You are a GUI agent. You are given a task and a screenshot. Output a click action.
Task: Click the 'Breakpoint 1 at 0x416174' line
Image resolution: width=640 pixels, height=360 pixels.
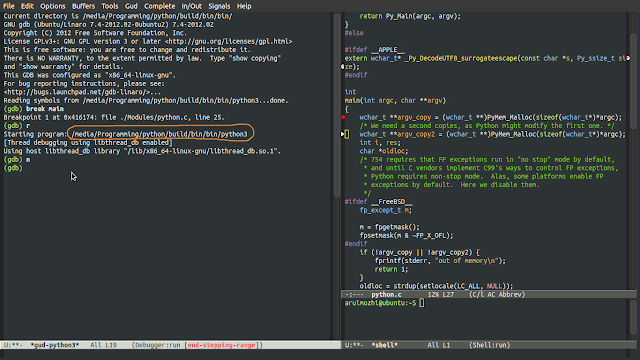point(114,118)
